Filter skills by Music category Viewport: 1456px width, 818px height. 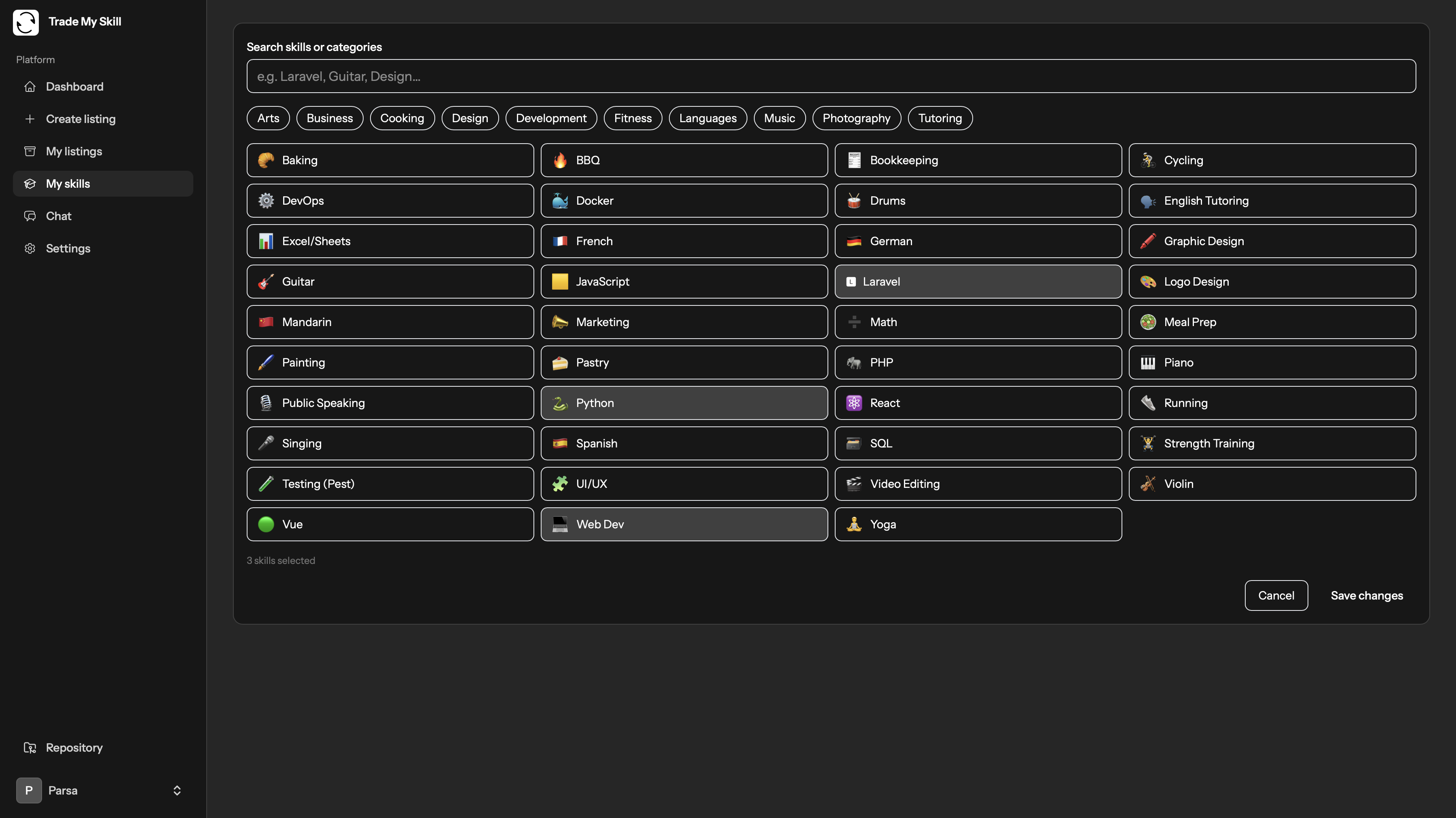[779, 118]
